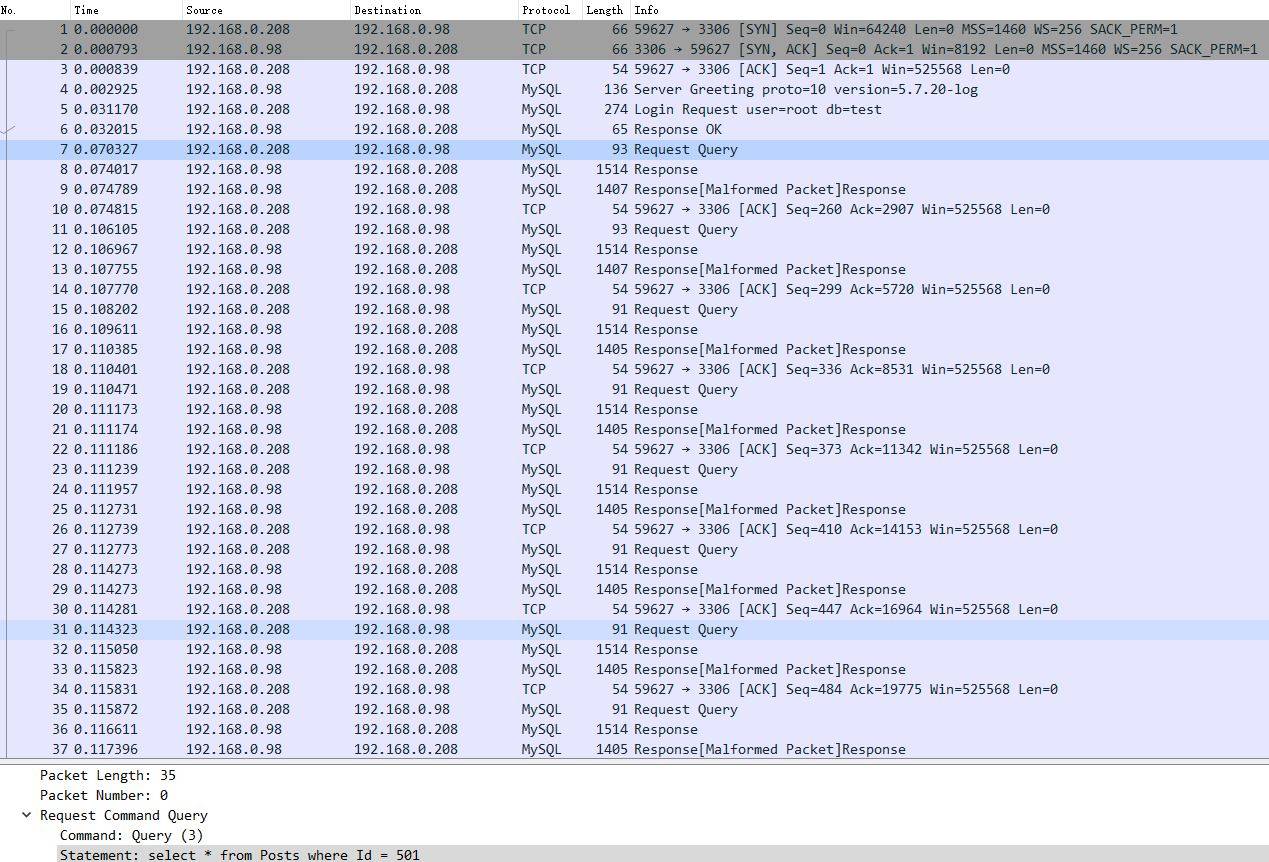This screenshot has height=862, width=1269.
Task: Select packet 37 Malformed Packet row
Action: tap(634, 749)
